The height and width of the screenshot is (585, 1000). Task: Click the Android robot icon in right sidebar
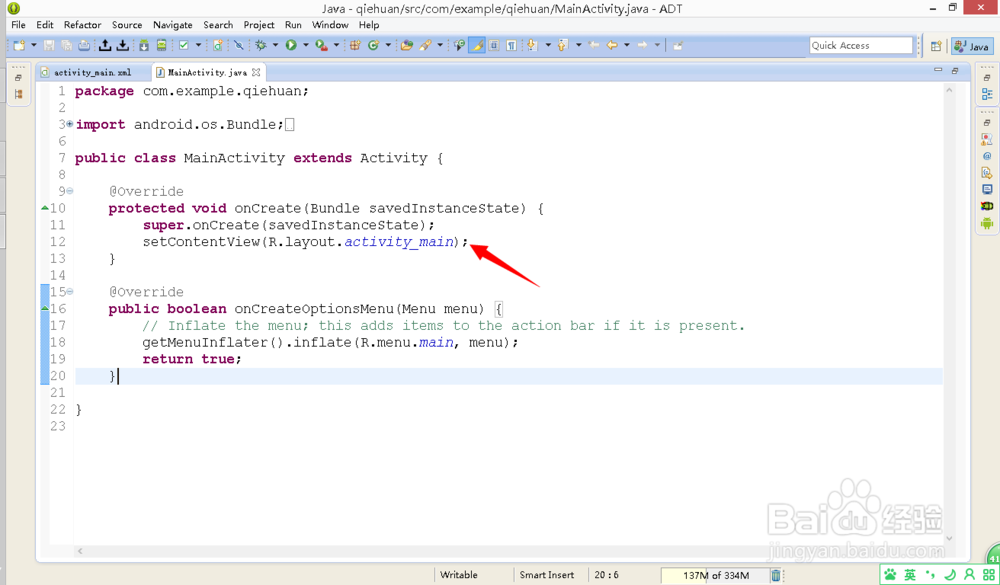point(987,223)
